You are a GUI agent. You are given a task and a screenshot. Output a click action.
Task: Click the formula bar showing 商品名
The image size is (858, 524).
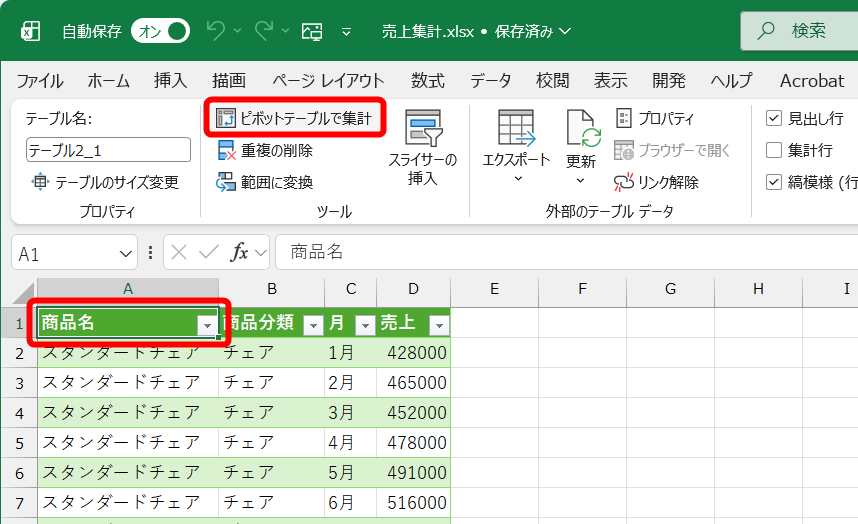coord(566,252)
